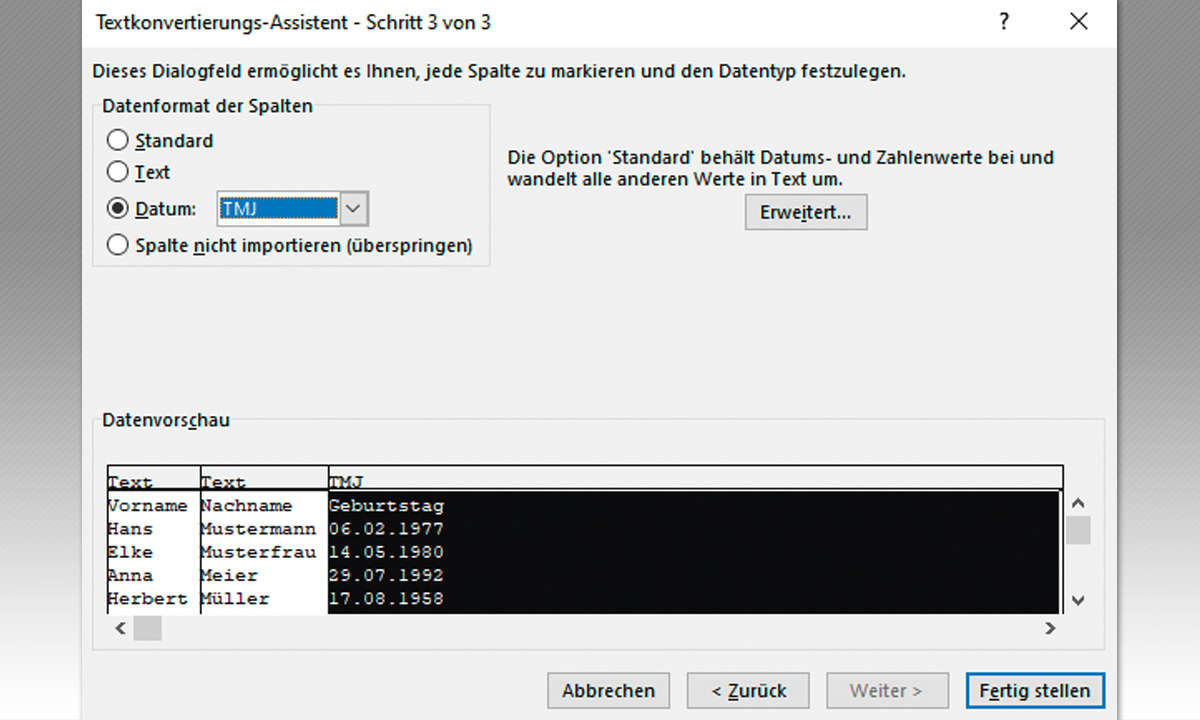Image resolution: width=1200 pixels, height=720 pixels.
Task: Click preview scroll left arrow
Action: click(120, 628)
